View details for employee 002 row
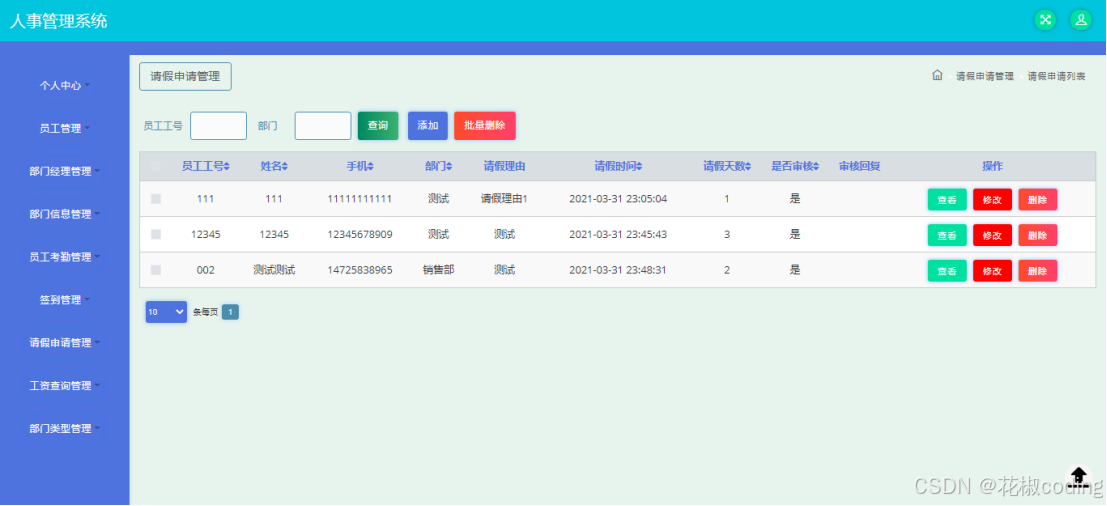 pos(947,270)
